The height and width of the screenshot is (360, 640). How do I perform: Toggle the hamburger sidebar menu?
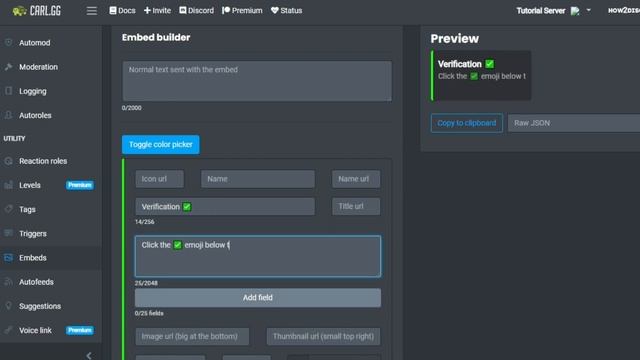91,11
